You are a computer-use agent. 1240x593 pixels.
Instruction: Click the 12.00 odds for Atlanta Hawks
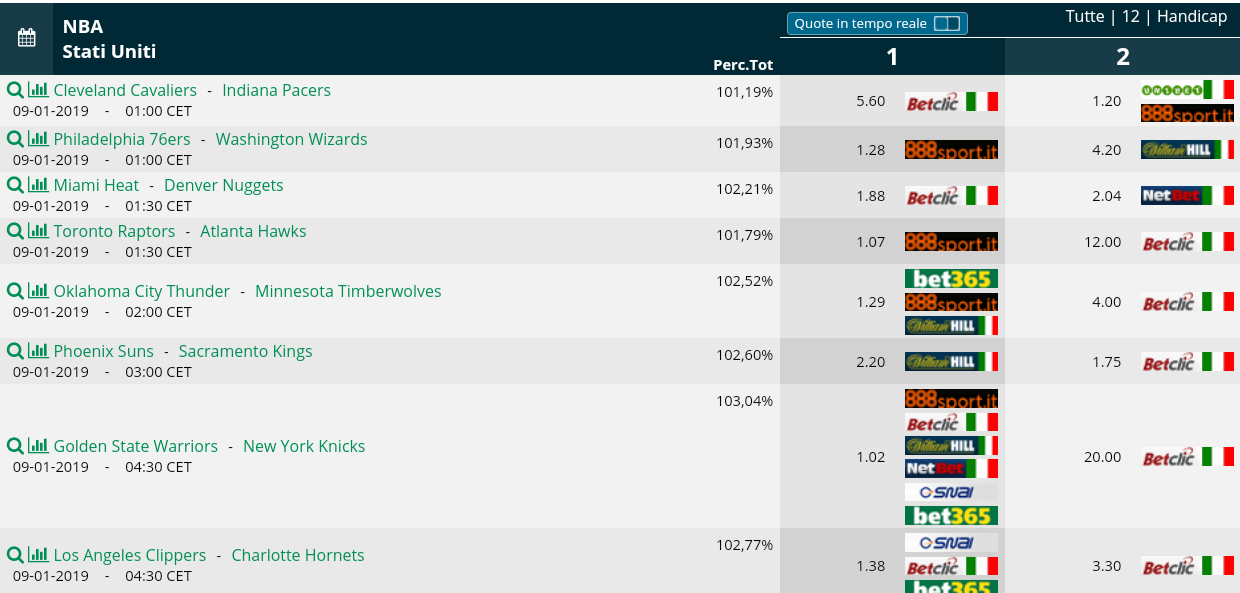[x=1102, y=242]
